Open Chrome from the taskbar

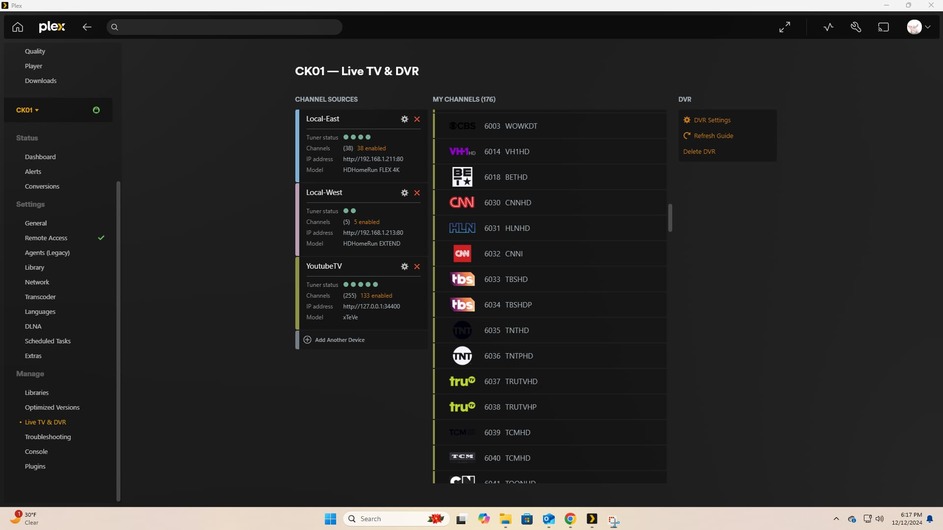[570, 519]
